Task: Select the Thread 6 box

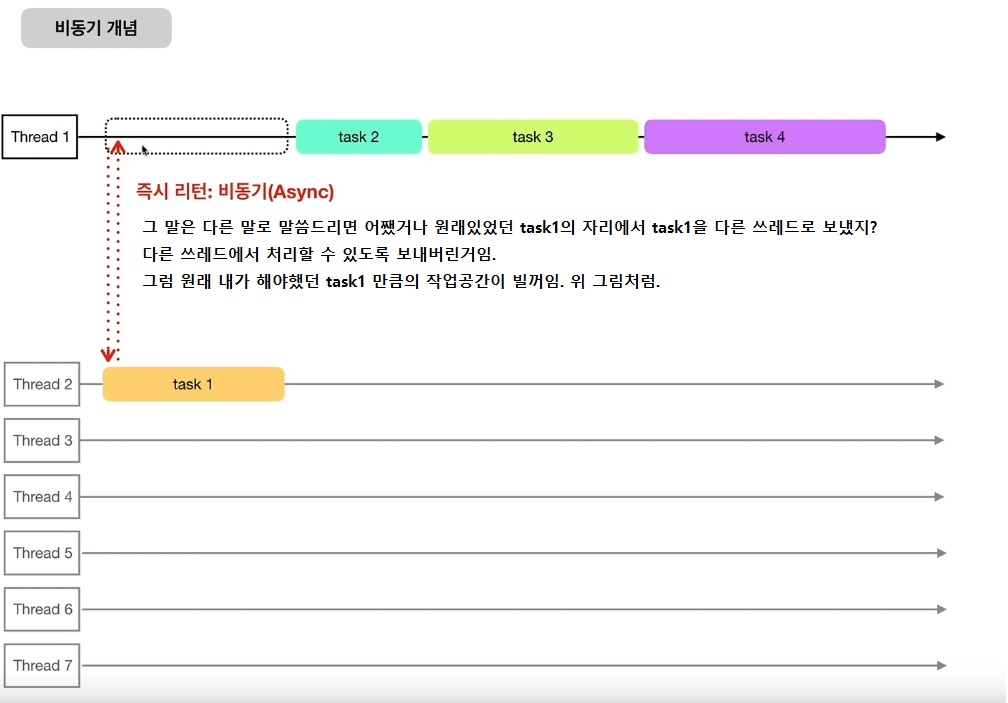Action: [42, 609]
